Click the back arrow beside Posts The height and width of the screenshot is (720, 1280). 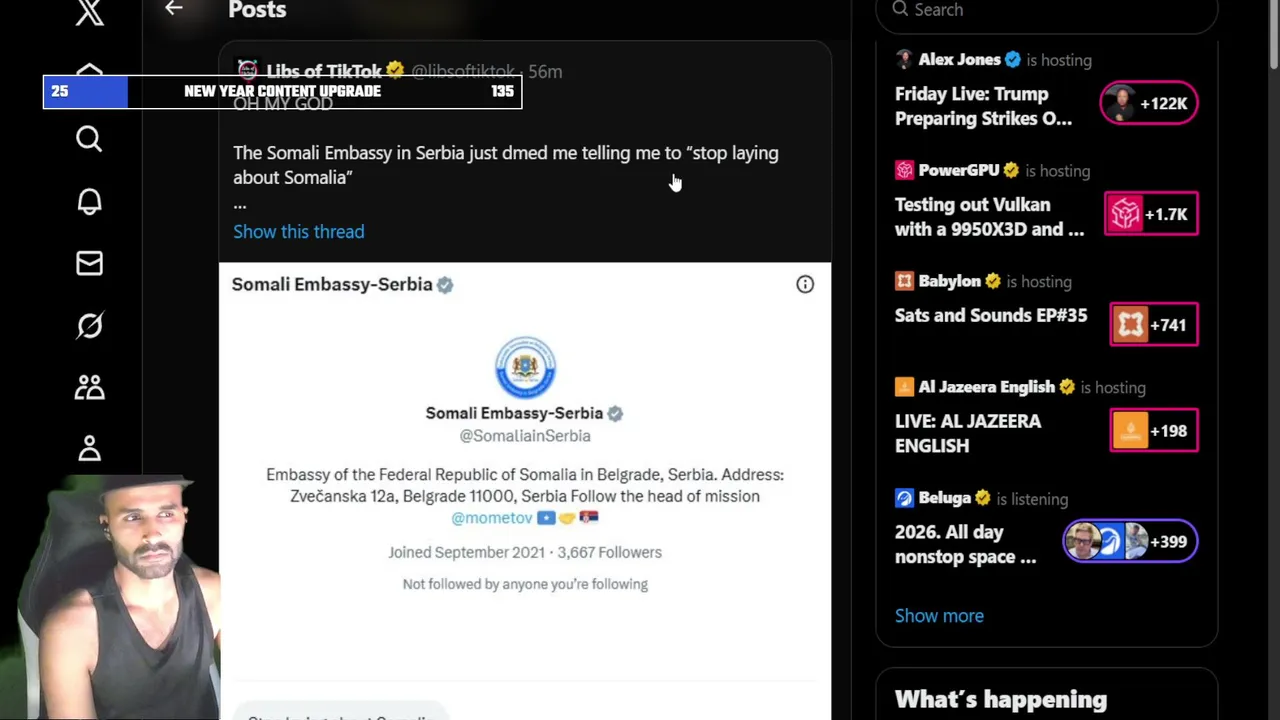[x=174, y=9]
